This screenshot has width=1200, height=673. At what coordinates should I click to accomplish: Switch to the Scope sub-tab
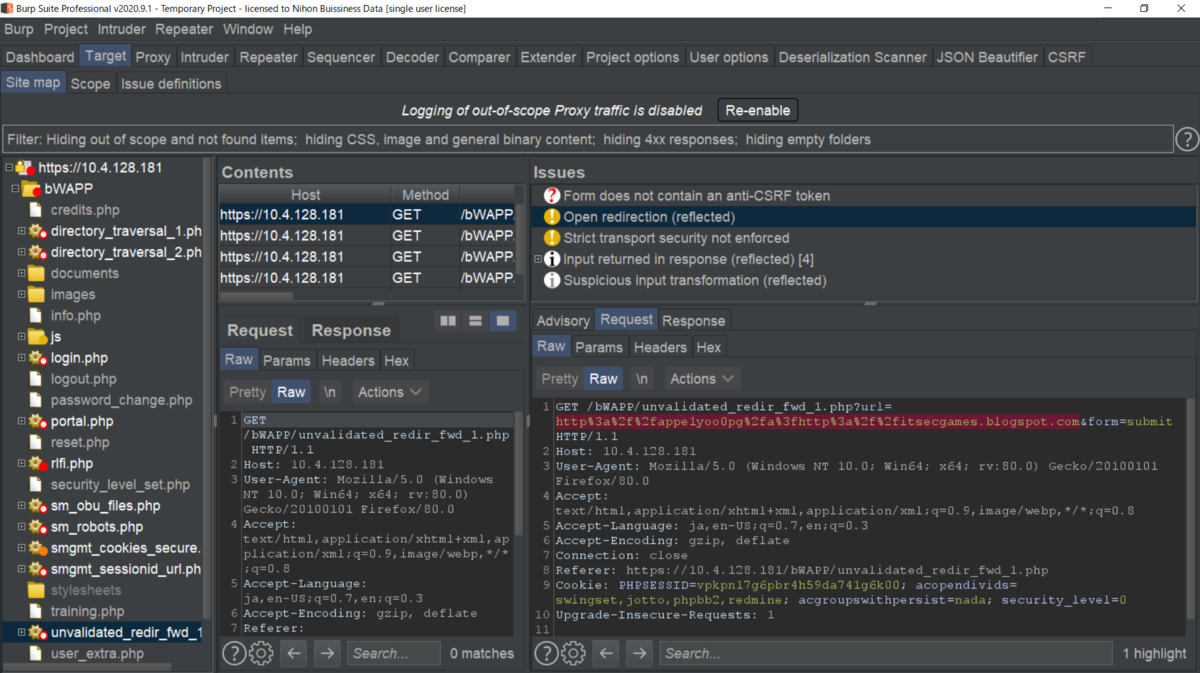[x=90, y=83]
